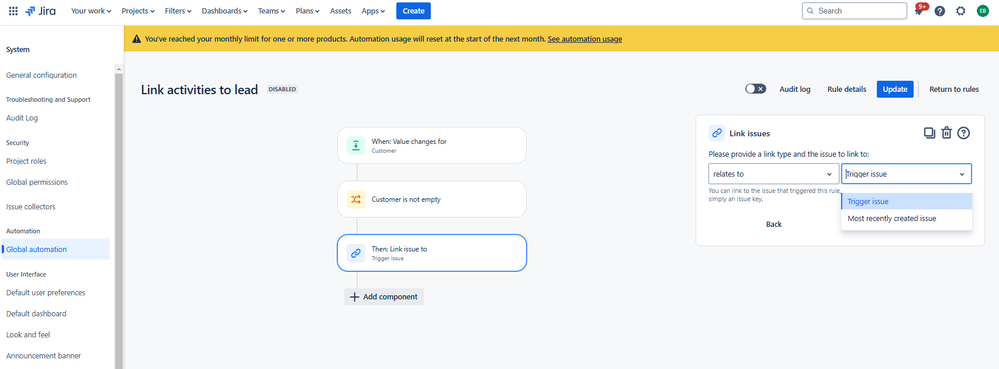Duplicate the Link issues component
Viewport: 999px width, 369px height.
tap(929, 133)
